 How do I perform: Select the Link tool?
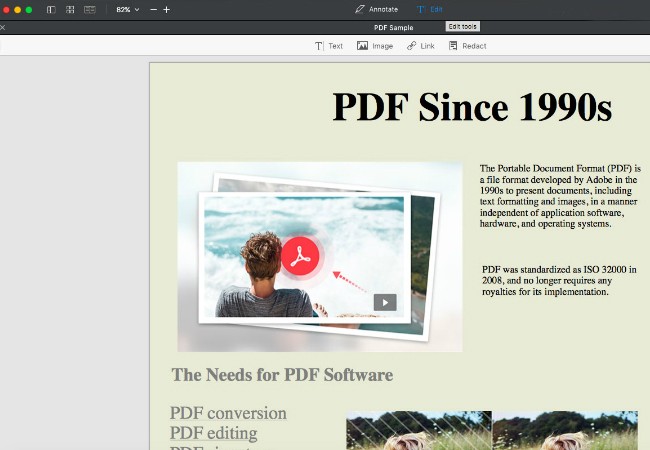pyautogui.click(x=420, y=46)
